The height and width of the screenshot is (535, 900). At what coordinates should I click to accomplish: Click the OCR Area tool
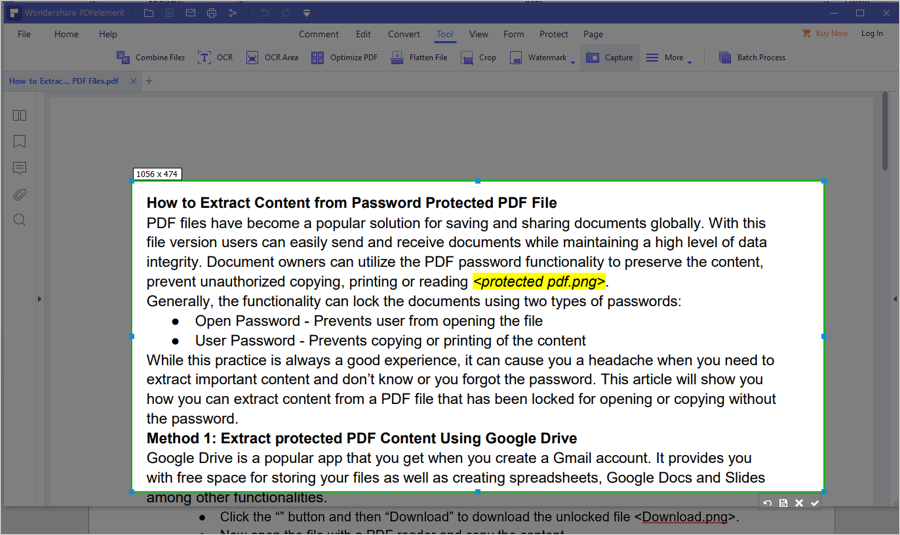tap(271, 58)
